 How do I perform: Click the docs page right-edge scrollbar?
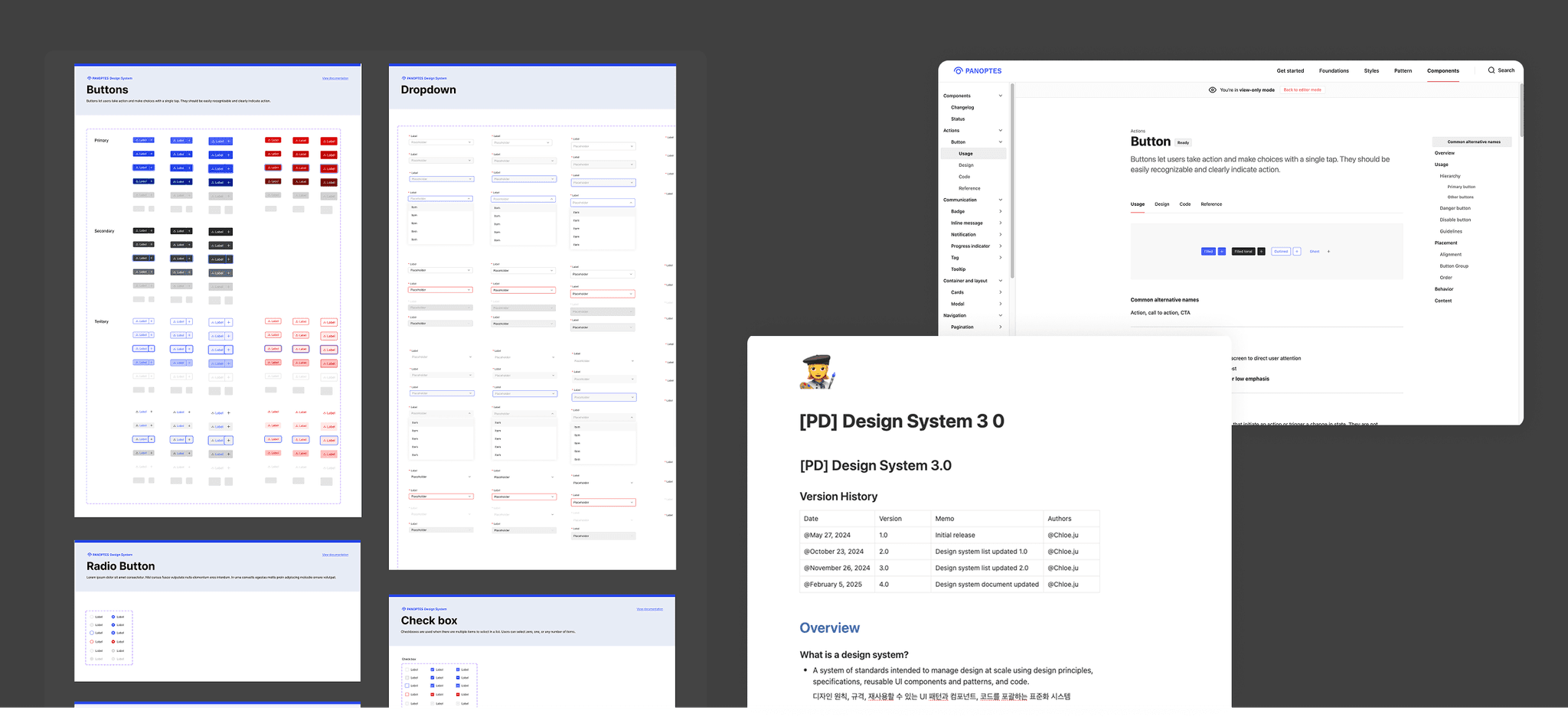1521,111
